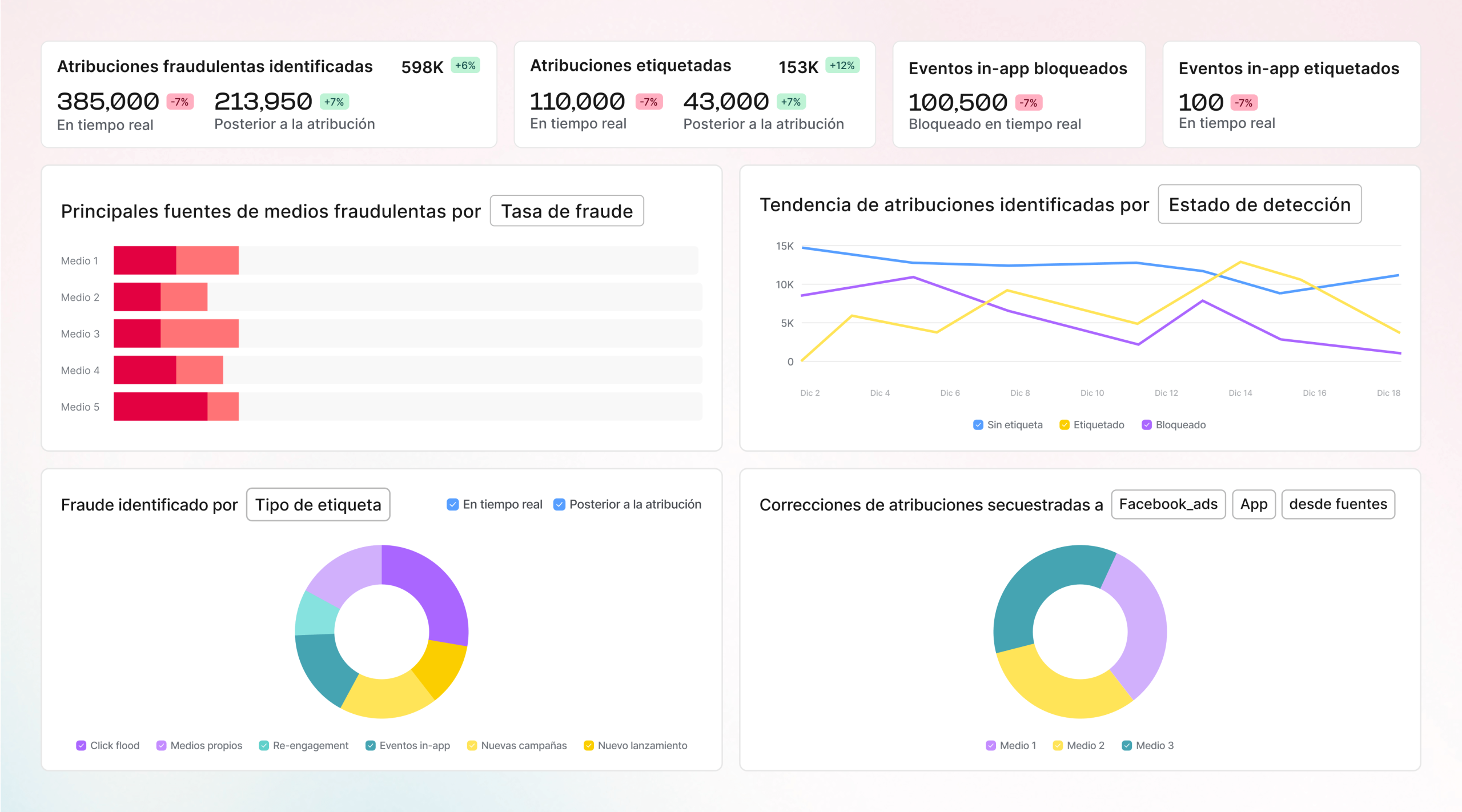This screenshot has height=812, width=1462.
Task: Open the Tipo de etiqueta dropdown
Action: click(x=318, y=504)
